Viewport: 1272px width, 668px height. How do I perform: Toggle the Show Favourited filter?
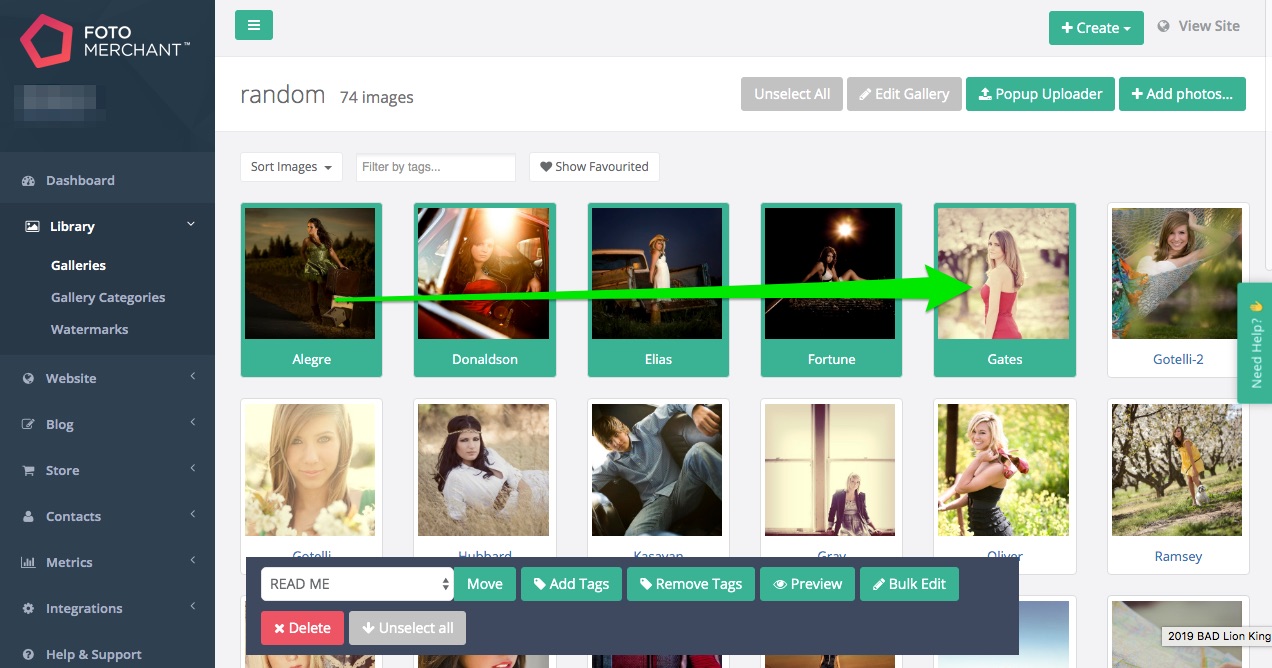(x=594, y=167)
